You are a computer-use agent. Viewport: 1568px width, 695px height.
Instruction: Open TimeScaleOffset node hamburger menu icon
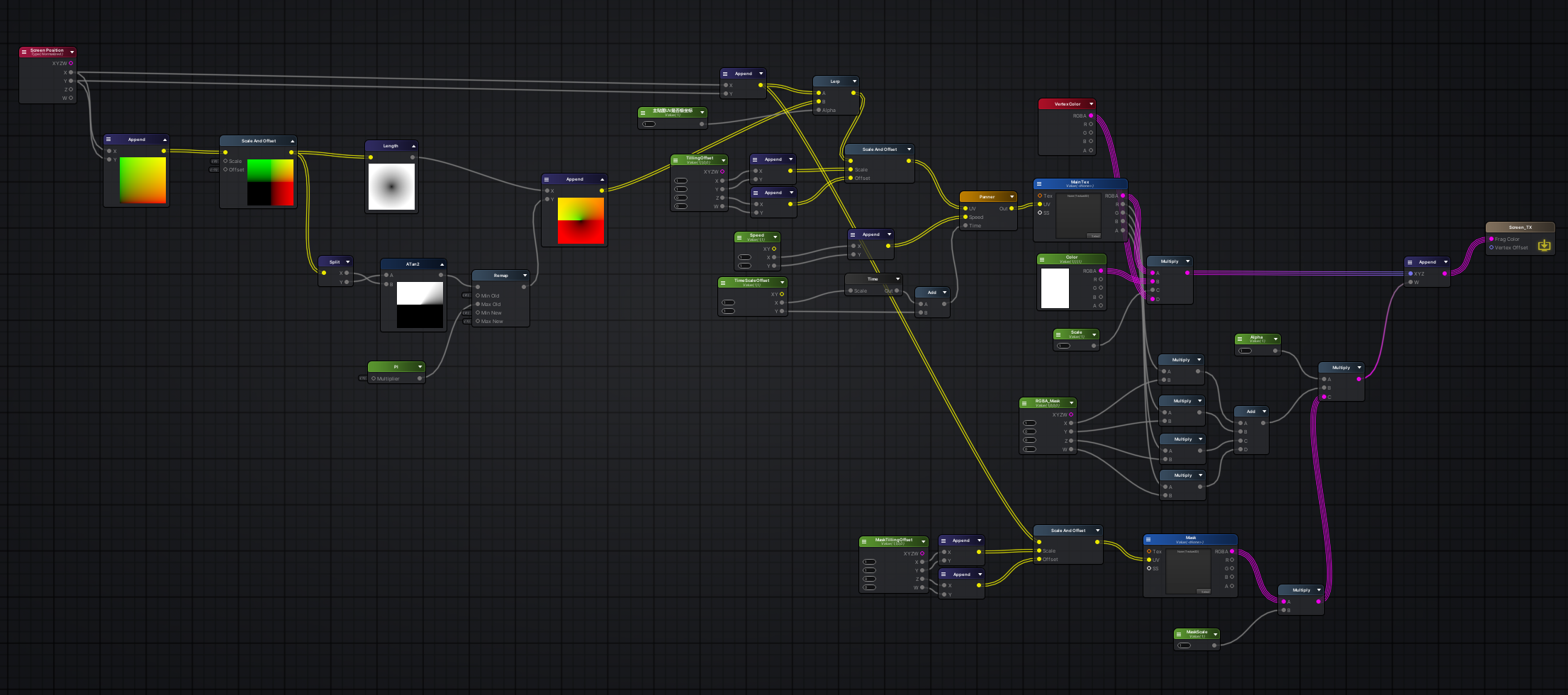point(723,283)
